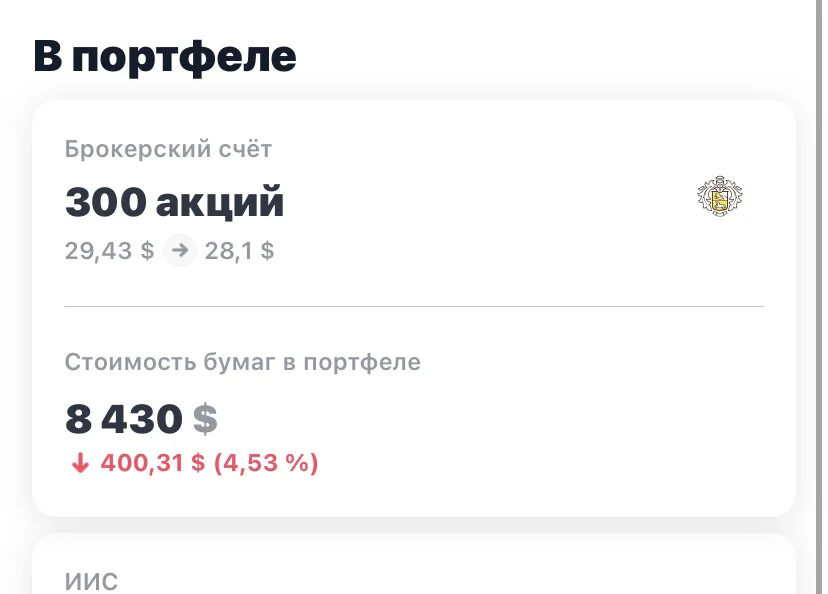Click the Tinkoff crest logo icon

coord(720,195)
